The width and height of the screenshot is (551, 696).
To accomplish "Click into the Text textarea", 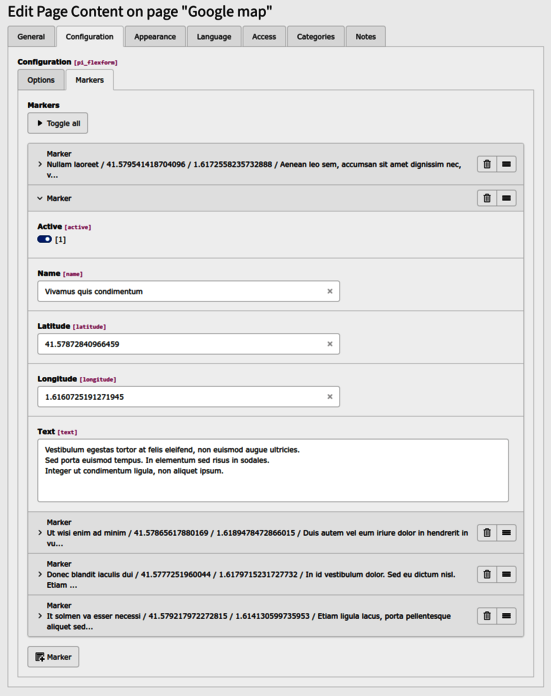I will click(273, 471).
